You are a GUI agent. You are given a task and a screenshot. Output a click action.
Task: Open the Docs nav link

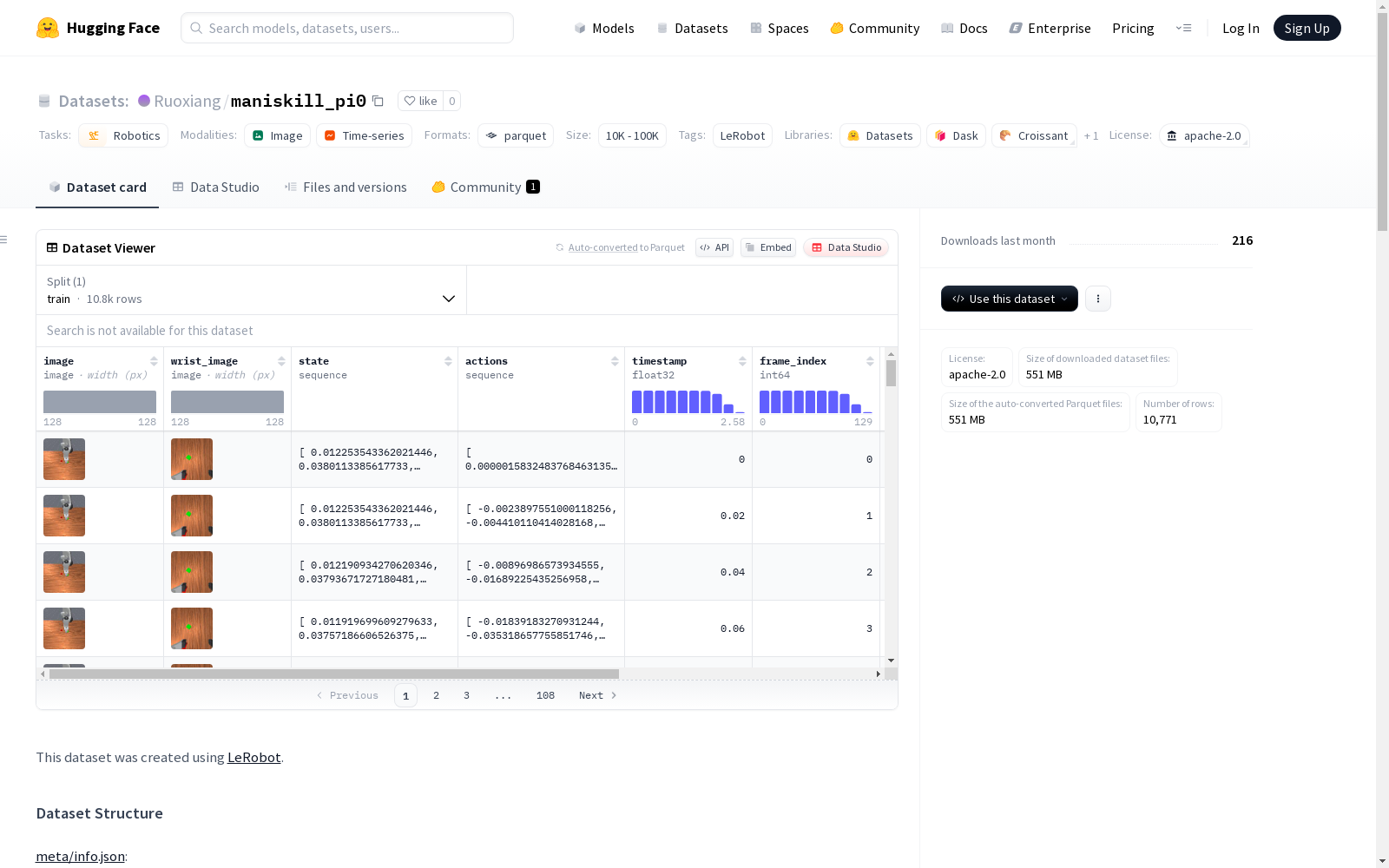click(x=964, y=28)
